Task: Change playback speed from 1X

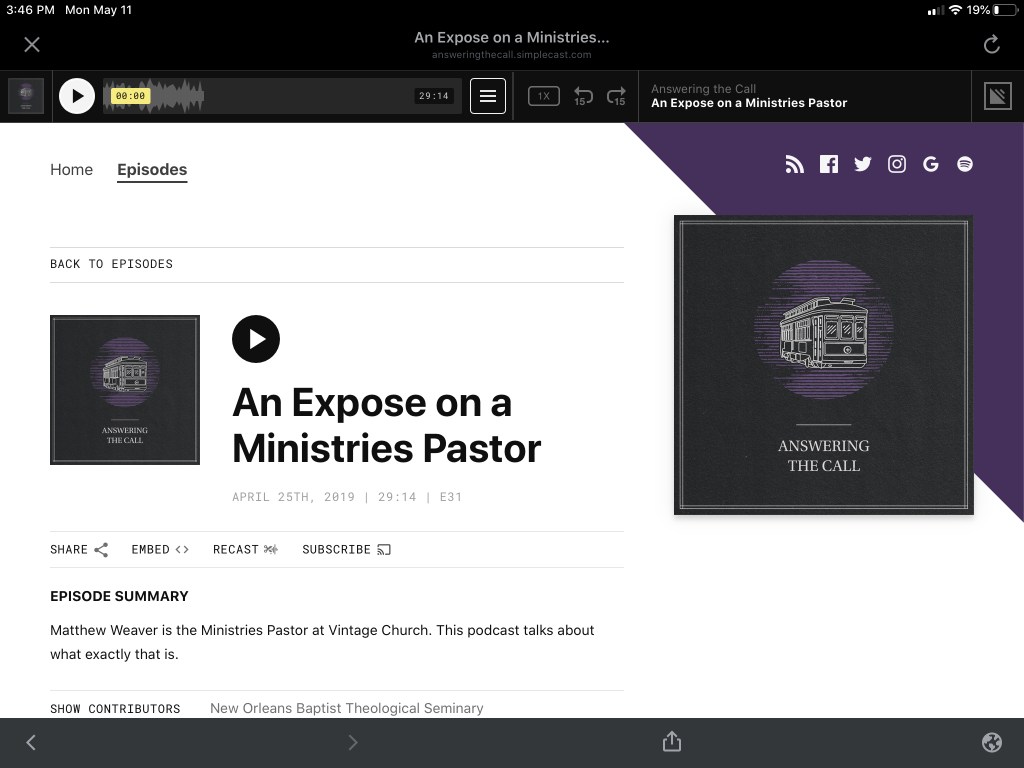Action: tap(543, 96)
